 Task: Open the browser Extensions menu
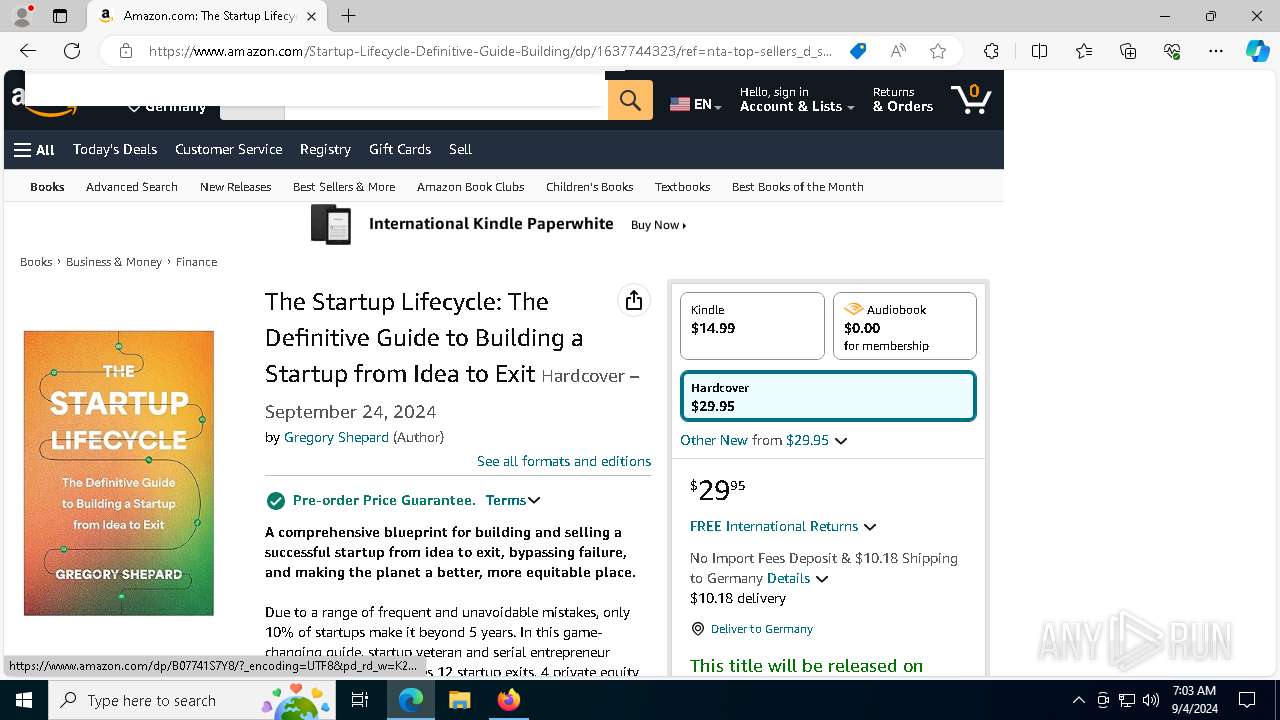point(991,51)
